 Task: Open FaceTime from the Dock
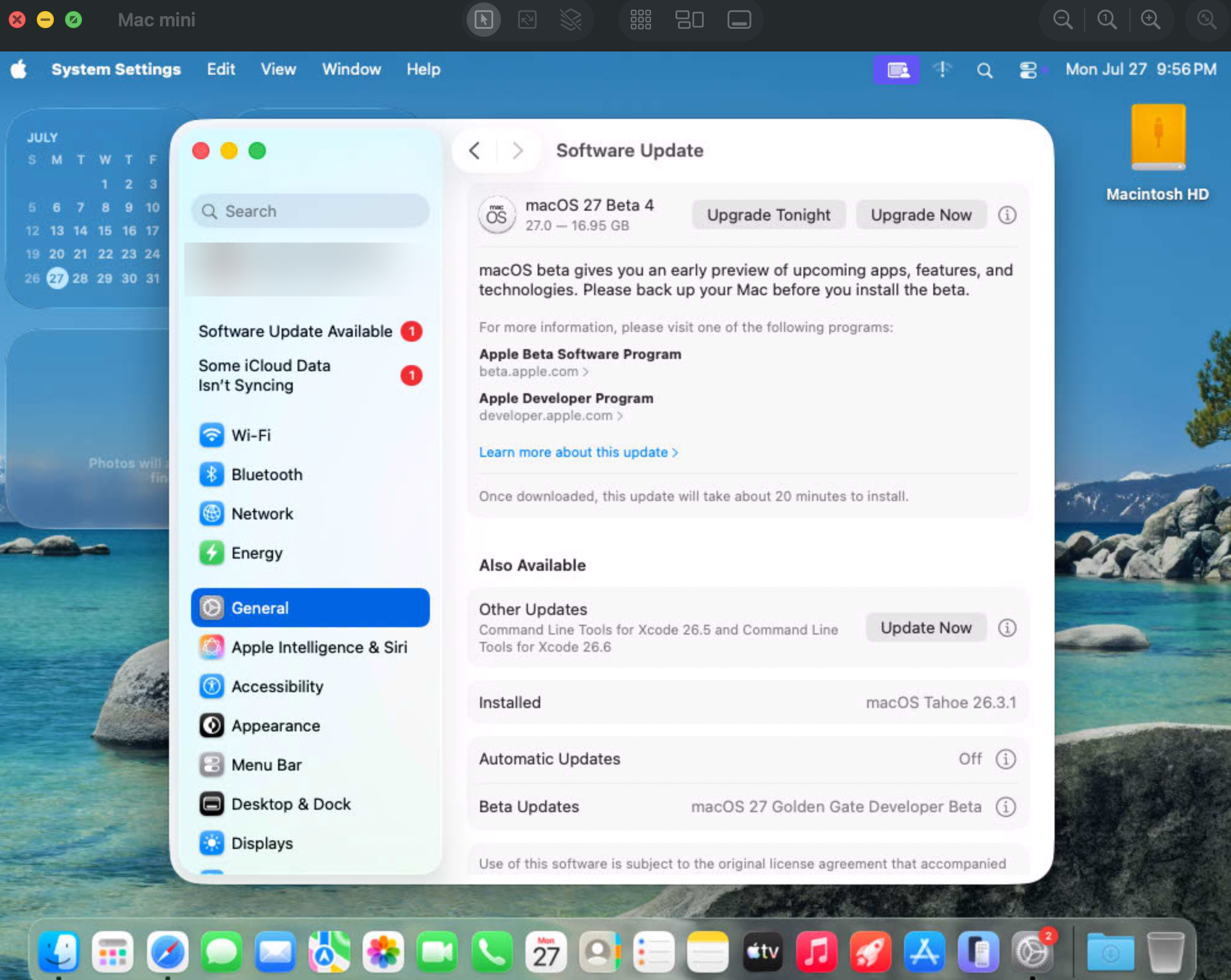click(x=437, y=952)
